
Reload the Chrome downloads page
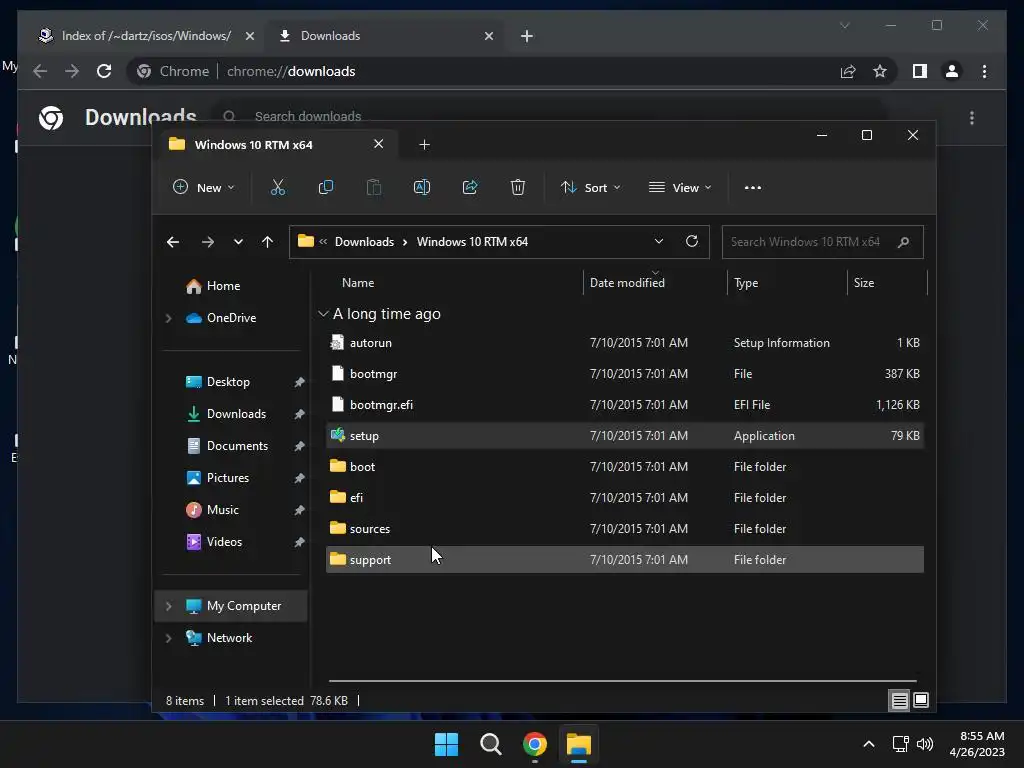(x=104, y=71)
